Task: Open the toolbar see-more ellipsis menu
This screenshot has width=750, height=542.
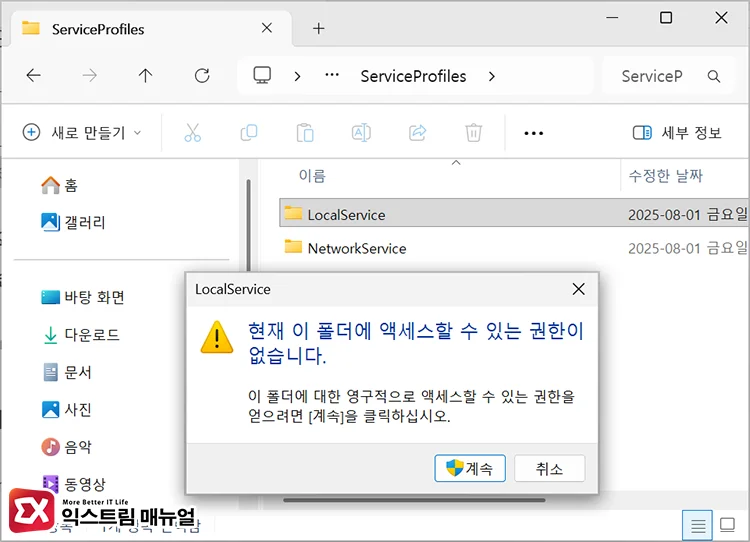Action: (533, 133)
